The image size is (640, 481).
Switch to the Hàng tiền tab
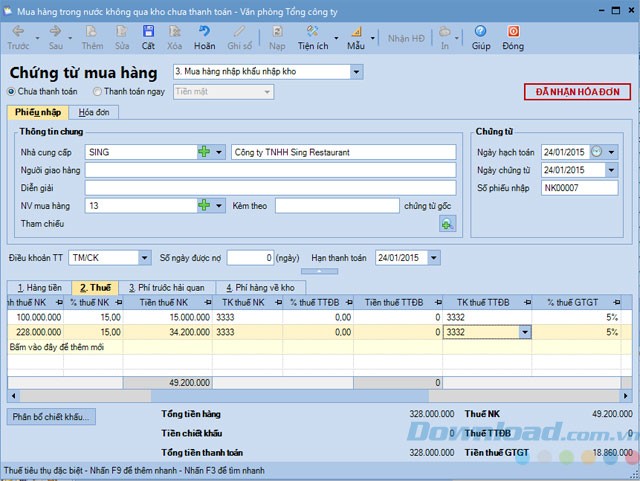pyautogui.click(x=38, y=287)
